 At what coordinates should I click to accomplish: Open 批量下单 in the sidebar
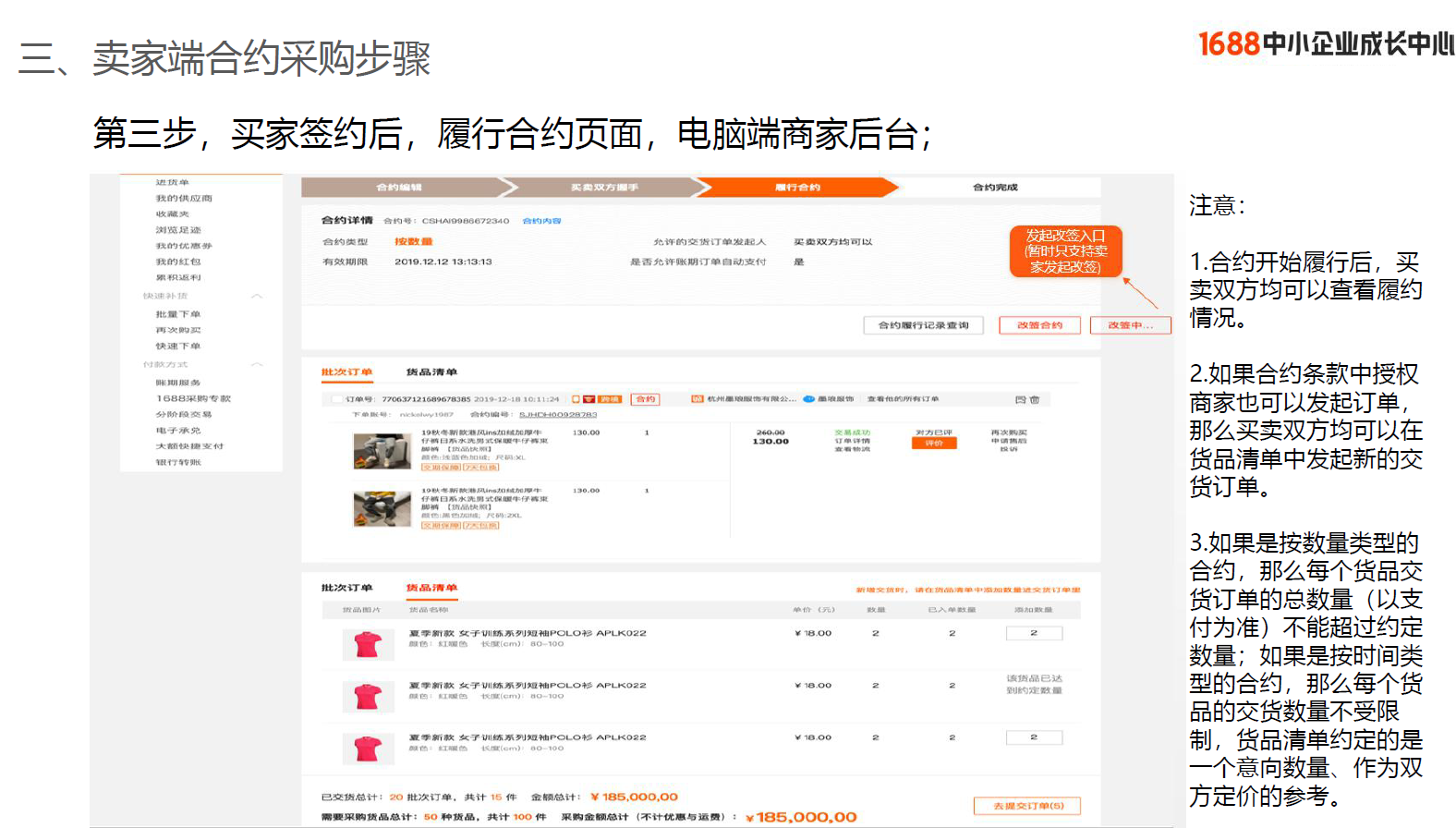178,314
